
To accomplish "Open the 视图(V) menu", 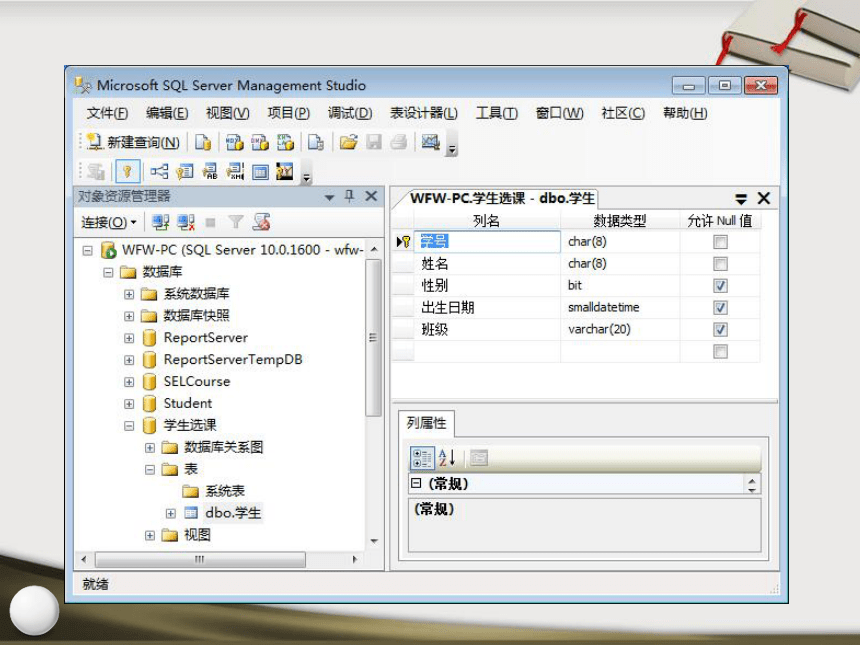I will click(x=228, y=113).
